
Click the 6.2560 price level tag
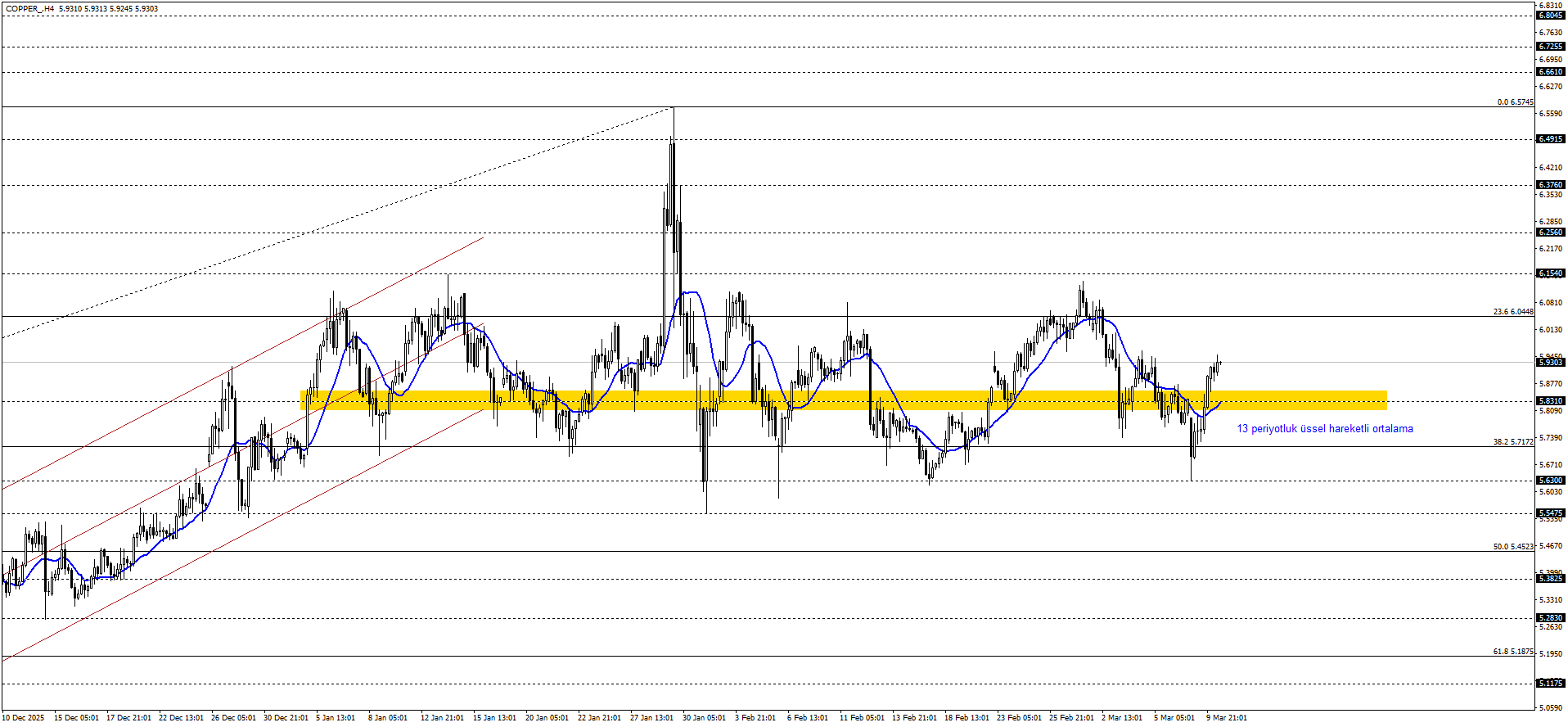(1551, 233)
